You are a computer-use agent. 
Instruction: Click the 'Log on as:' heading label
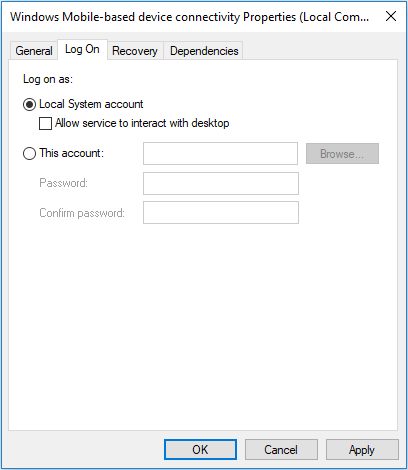(48, 79)
